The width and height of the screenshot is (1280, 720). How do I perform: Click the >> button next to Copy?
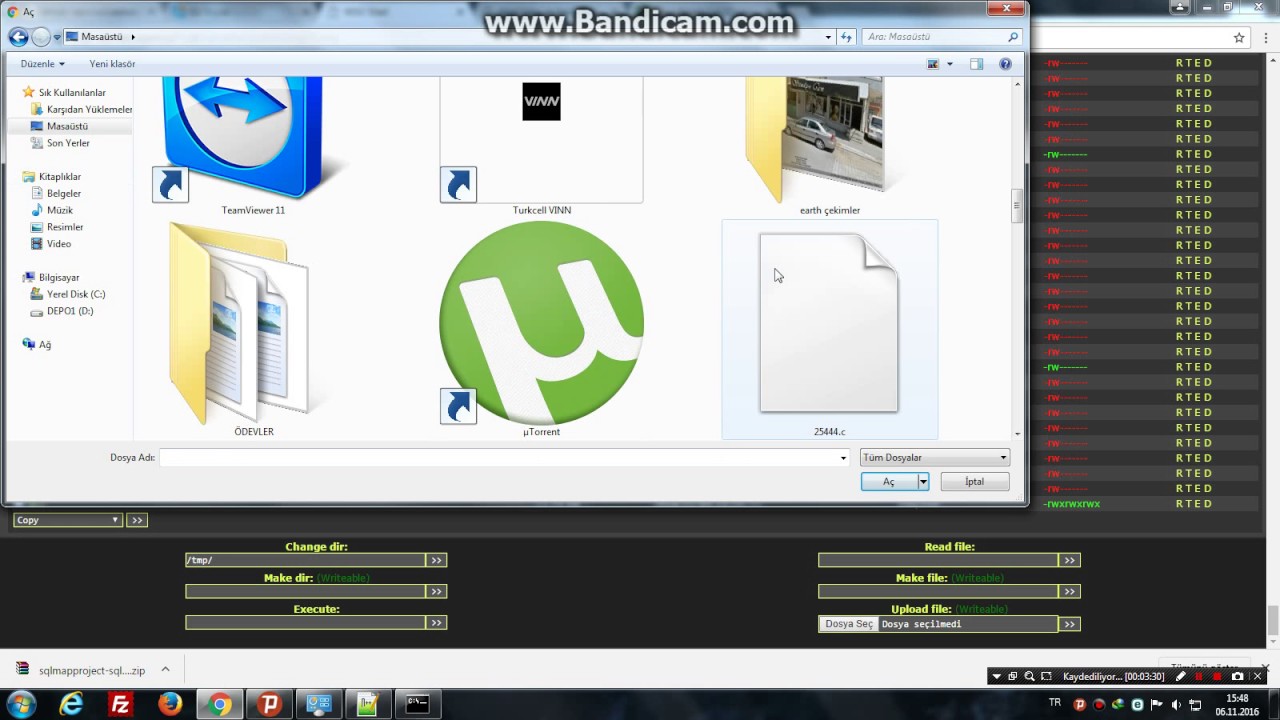(137, 520)
